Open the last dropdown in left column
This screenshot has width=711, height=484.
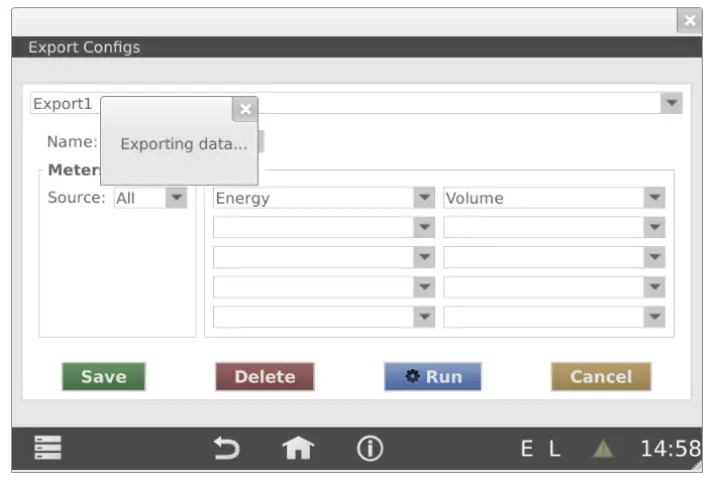pos(424,317)
